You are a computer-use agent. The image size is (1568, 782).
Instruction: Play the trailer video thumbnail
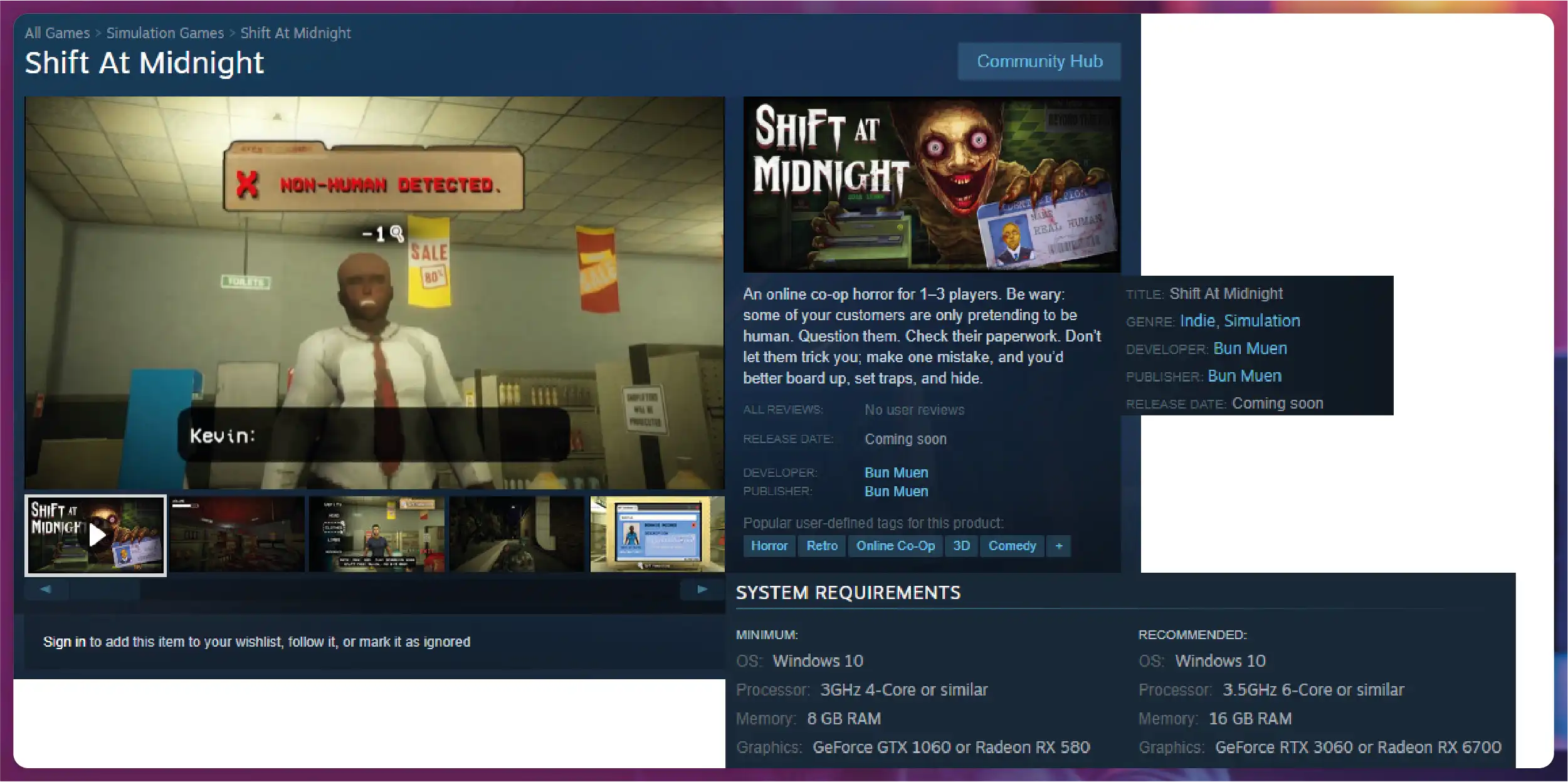point(95,535)
